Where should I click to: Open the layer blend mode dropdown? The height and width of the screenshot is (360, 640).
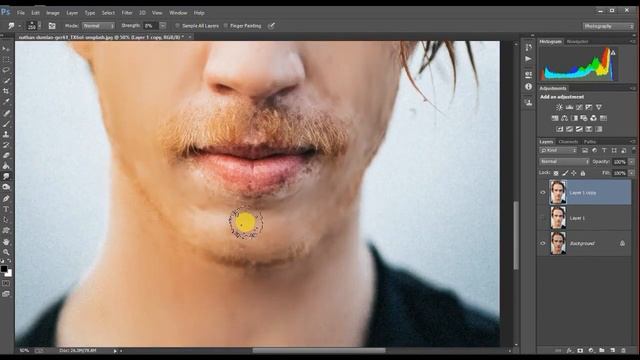564,162
